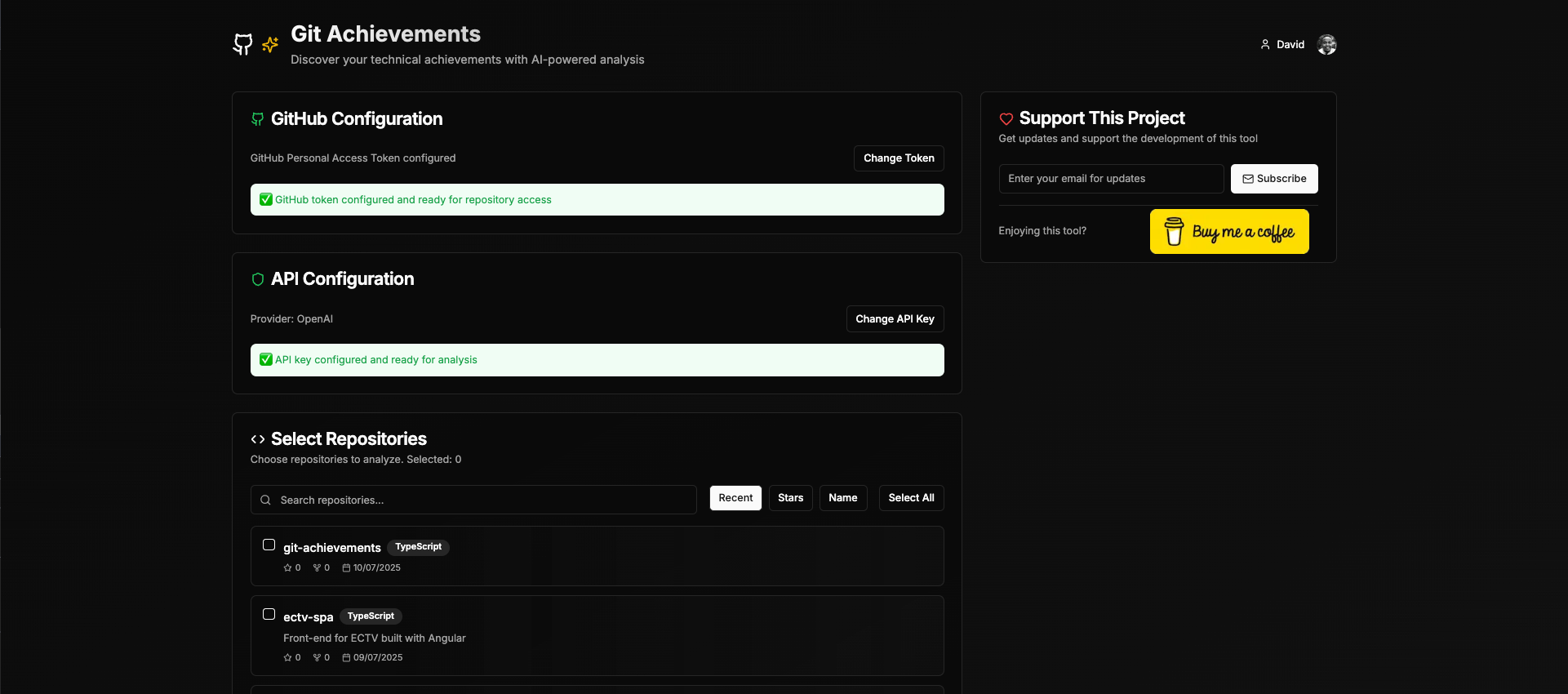The image size is (1568, 694).
Task: Click the user profile icon beside David
Action: [x=1265, y=44]
